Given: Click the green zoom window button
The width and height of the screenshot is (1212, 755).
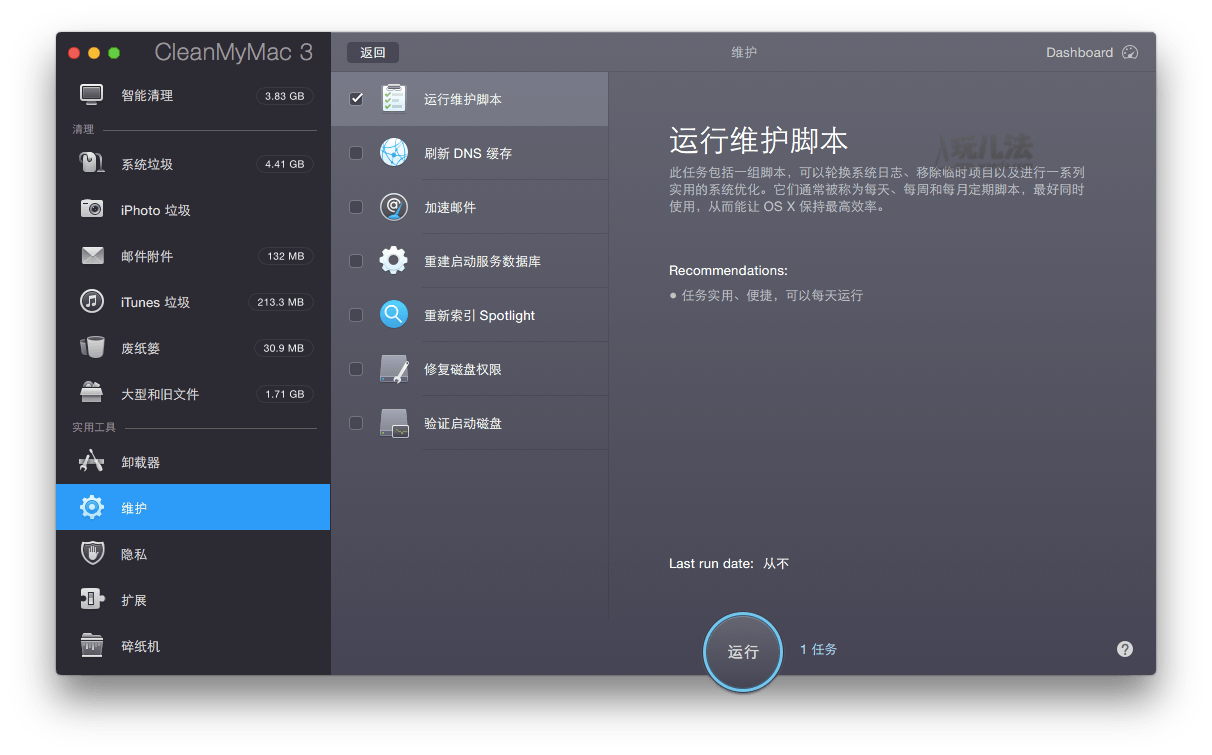Looking at the screenshot, I should click(114, 52).
